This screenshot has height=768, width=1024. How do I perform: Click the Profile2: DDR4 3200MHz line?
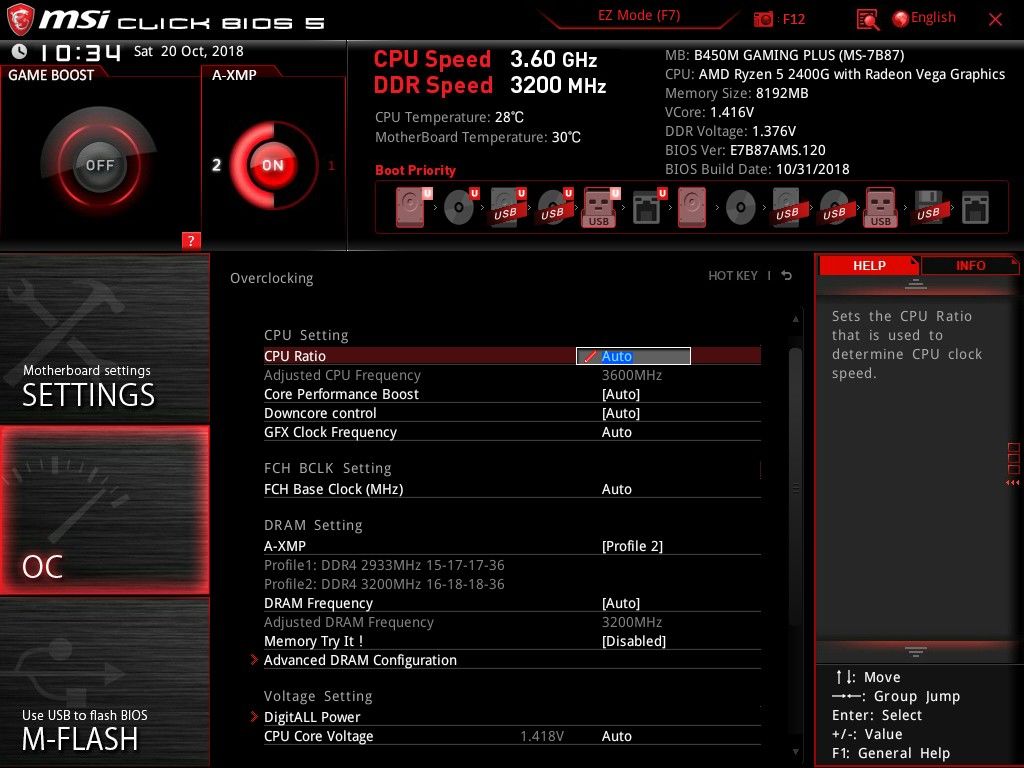click(384, 584)
